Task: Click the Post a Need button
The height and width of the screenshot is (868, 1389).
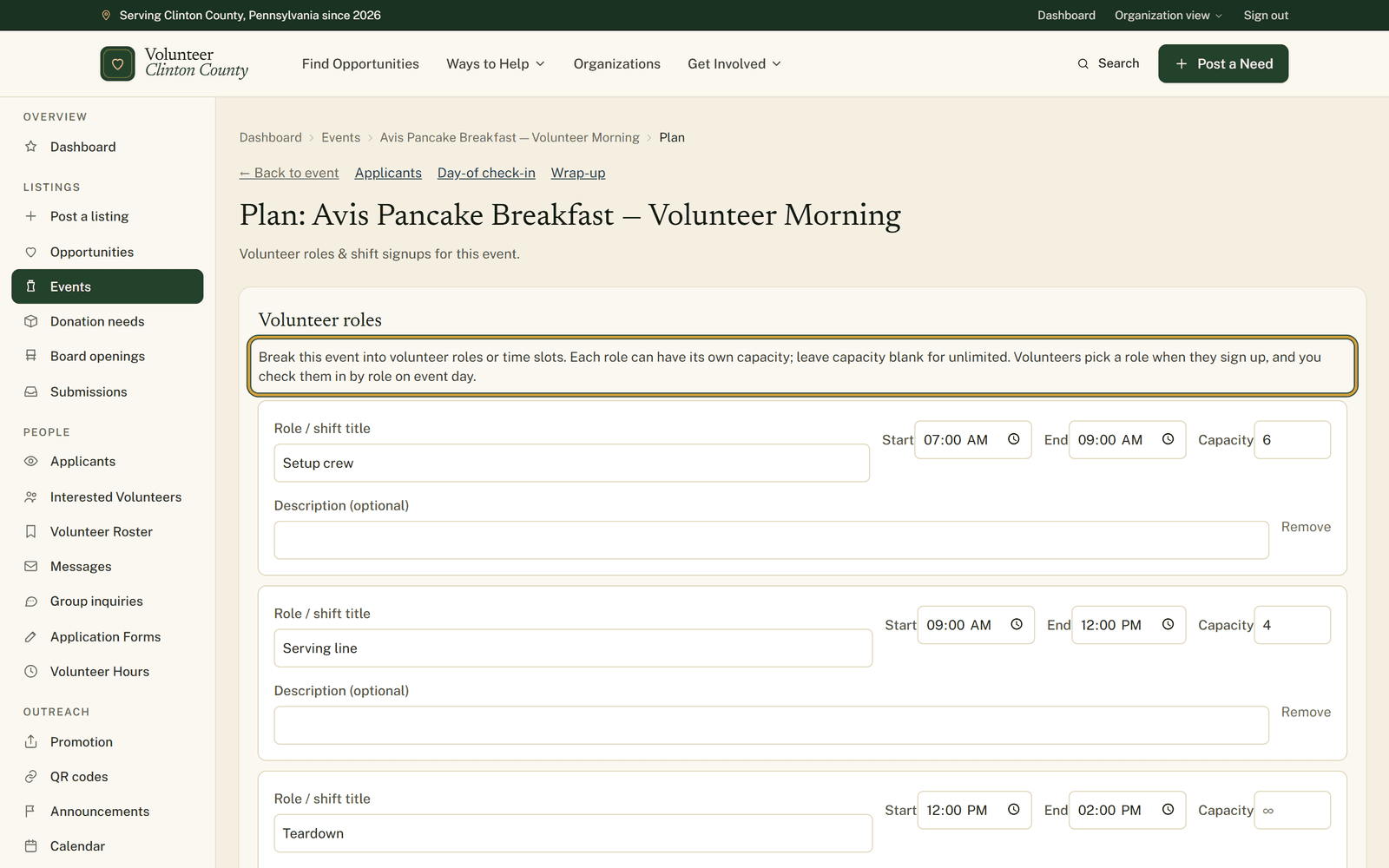Action: point(1223,63)
